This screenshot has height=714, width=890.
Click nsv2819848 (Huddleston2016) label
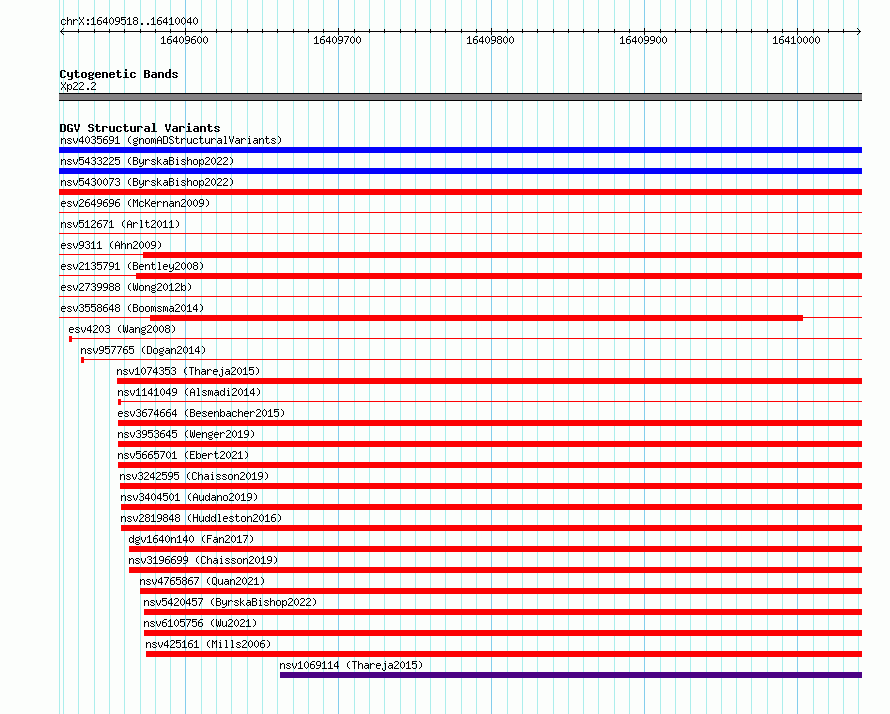tap(201, 518)
